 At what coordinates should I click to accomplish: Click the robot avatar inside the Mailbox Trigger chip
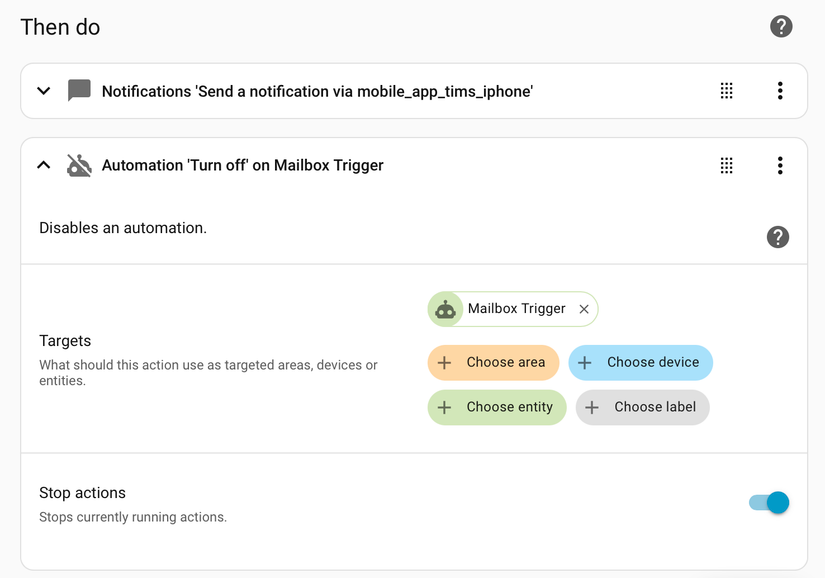pos(445,309)
